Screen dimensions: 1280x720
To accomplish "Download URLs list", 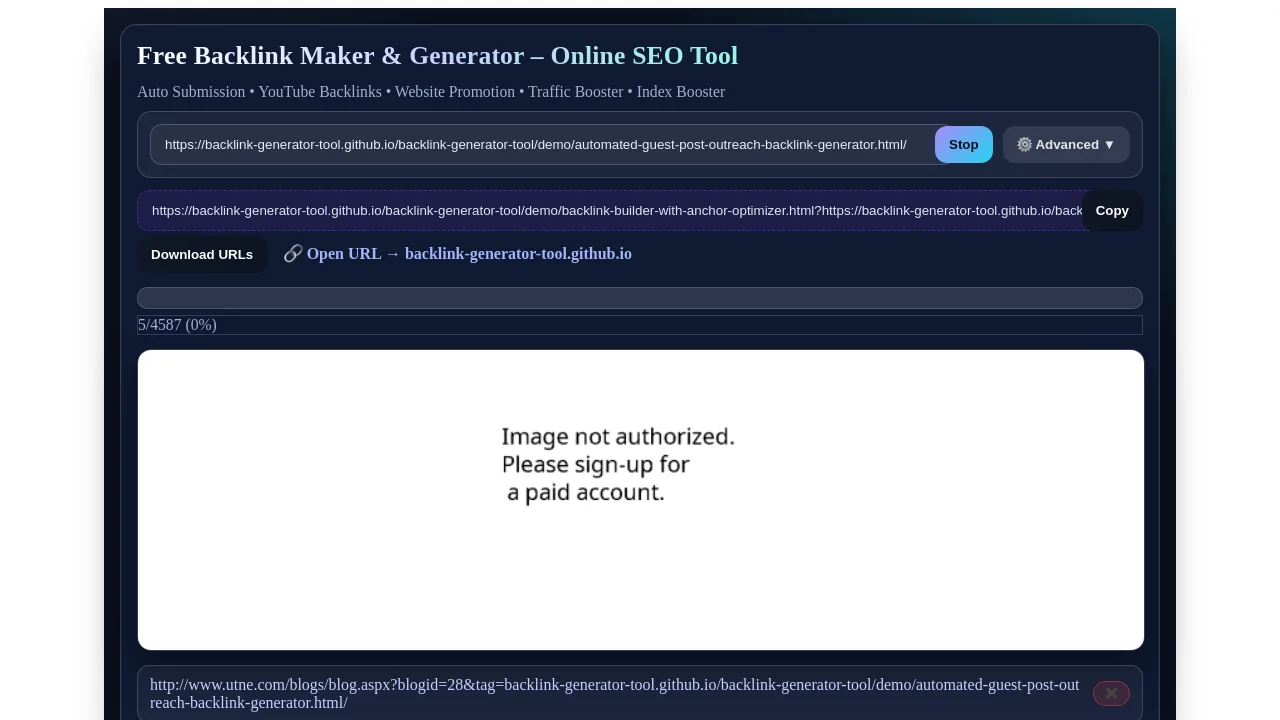I will [202, 254].
